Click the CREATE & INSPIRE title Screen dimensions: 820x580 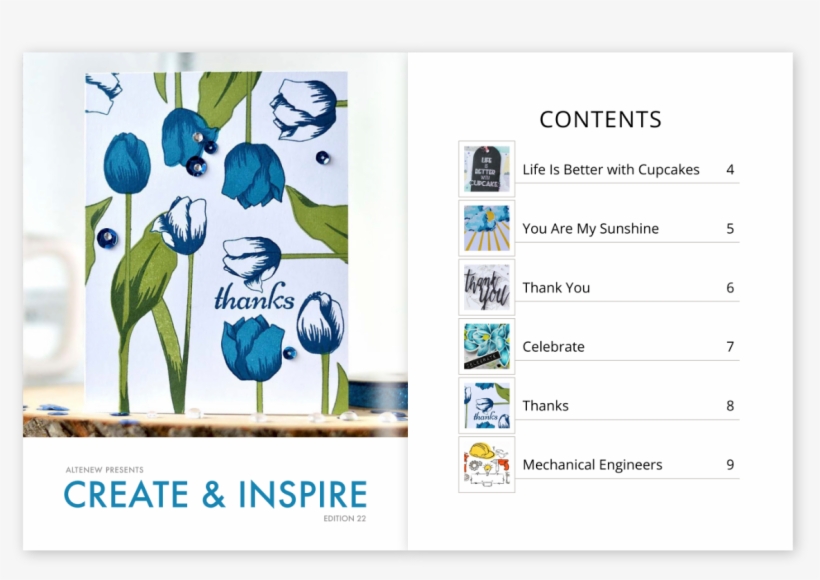(214, 493)
